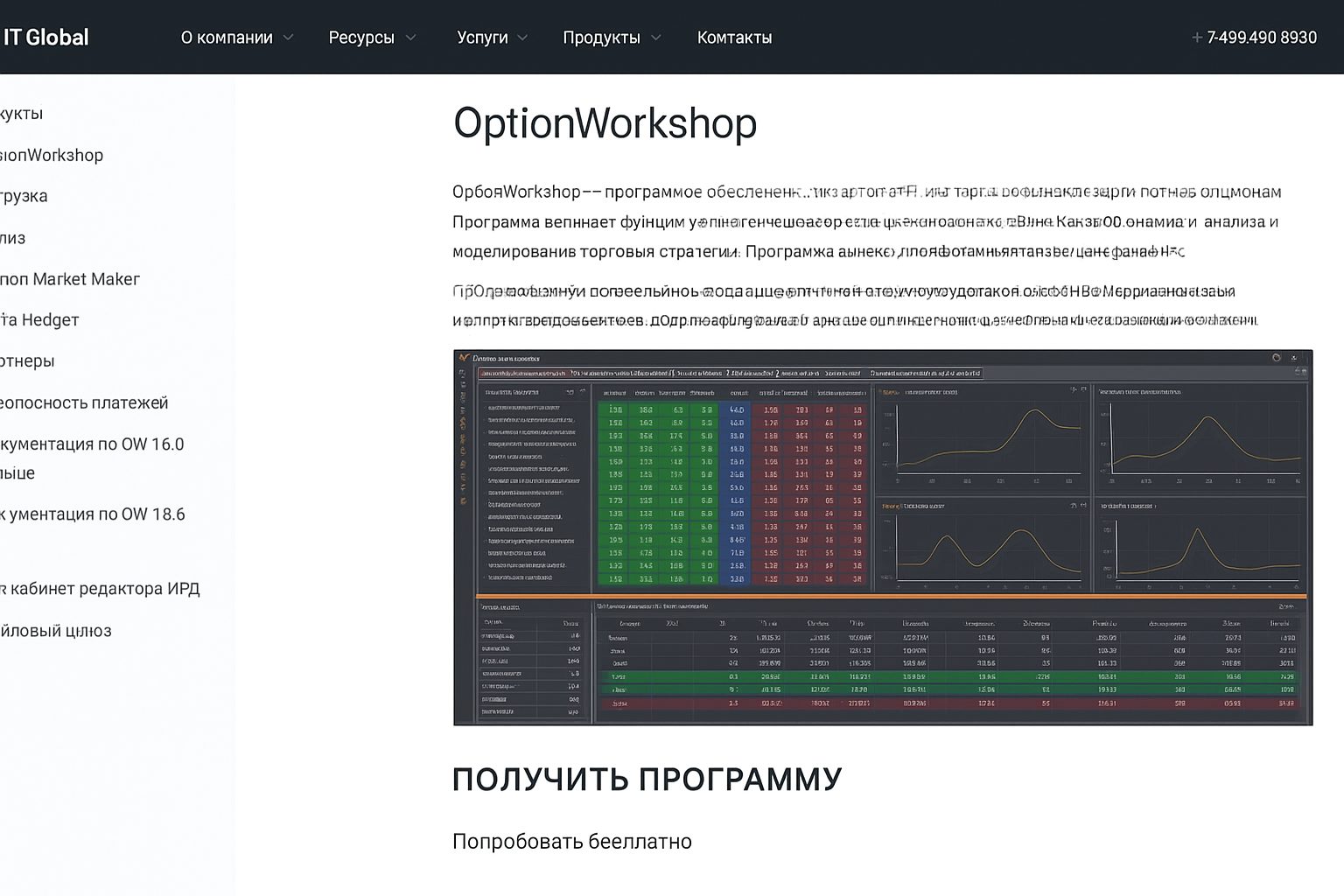The image size is (1344, 896).
Task: Open documentation for OW 18.6
Action: (x=93, y=514)
